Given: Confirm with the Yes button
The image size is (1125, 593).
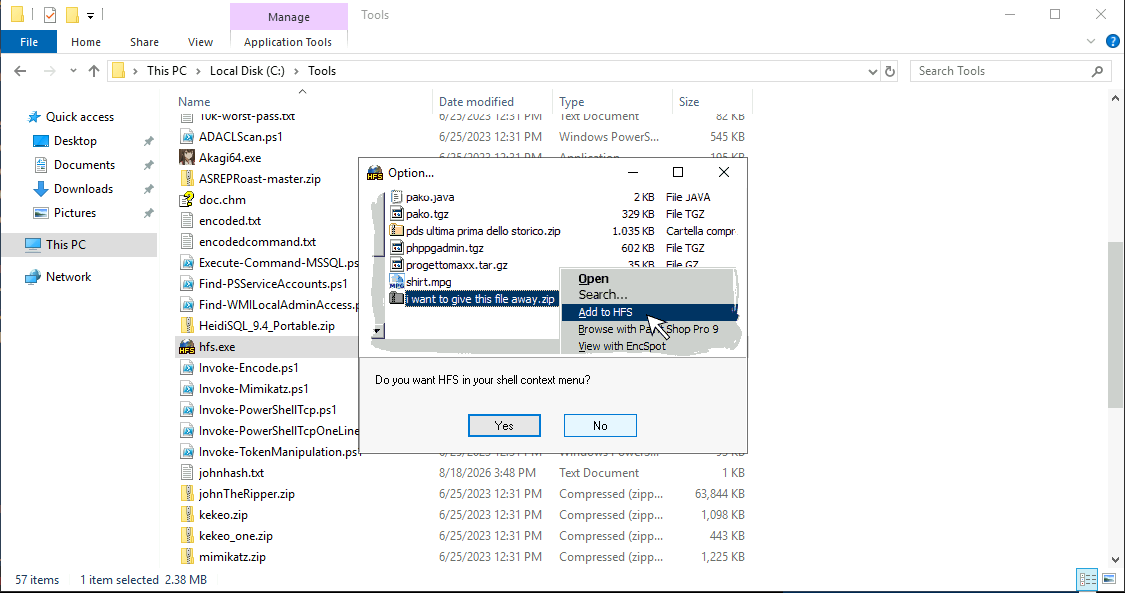Looking at the screenshot, I should point(504,425).
